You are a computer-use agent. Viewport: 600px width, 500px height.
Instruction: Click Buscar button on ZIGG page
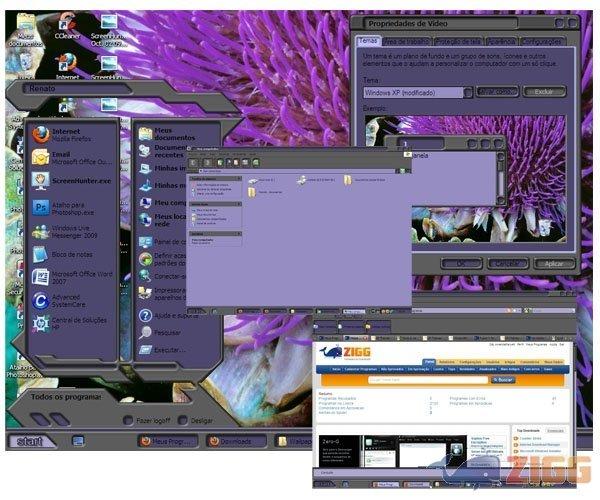point(503,380)
